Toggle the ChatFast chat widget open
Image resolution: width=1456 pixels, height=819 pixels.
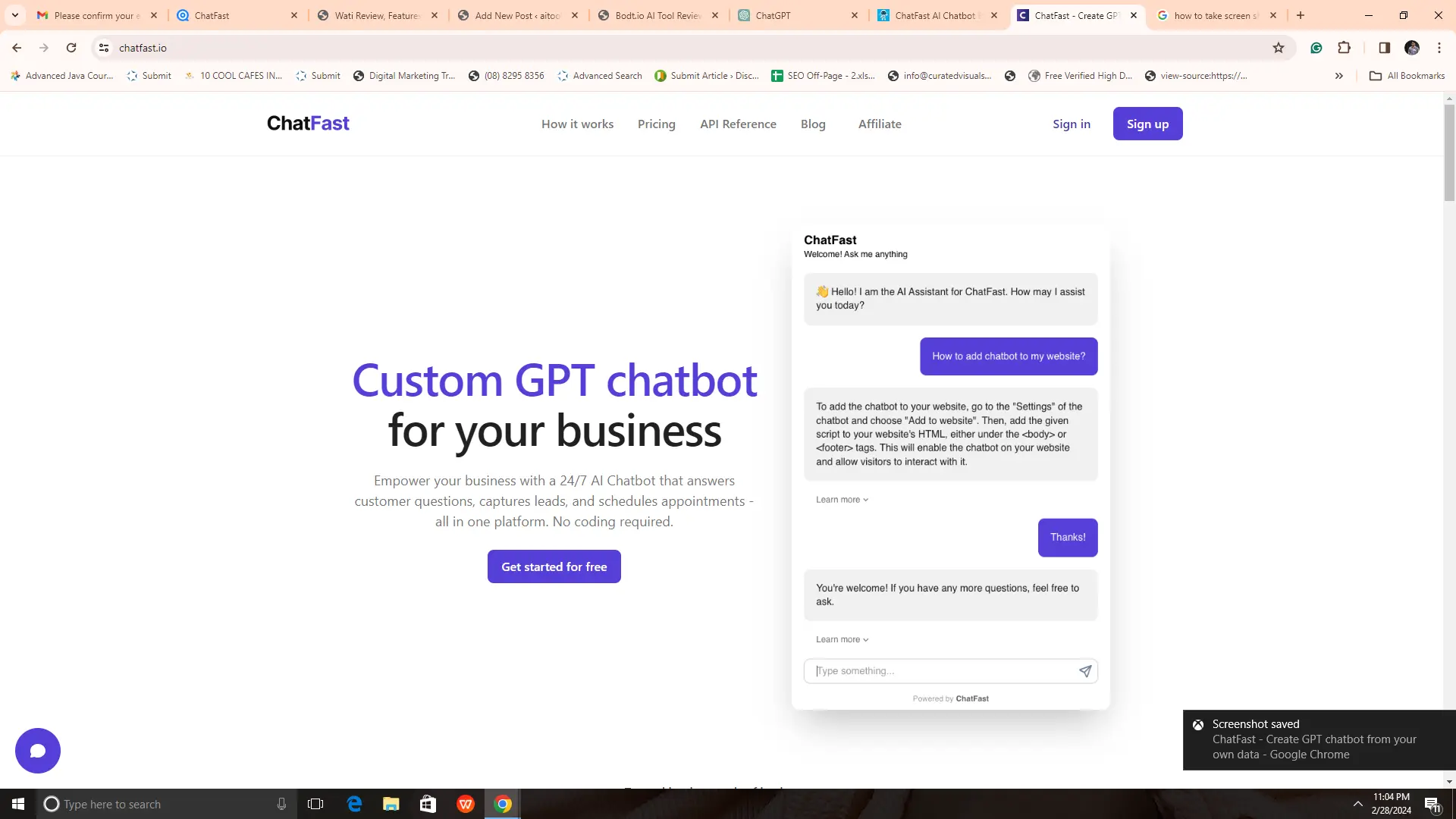tap(37, 750)
